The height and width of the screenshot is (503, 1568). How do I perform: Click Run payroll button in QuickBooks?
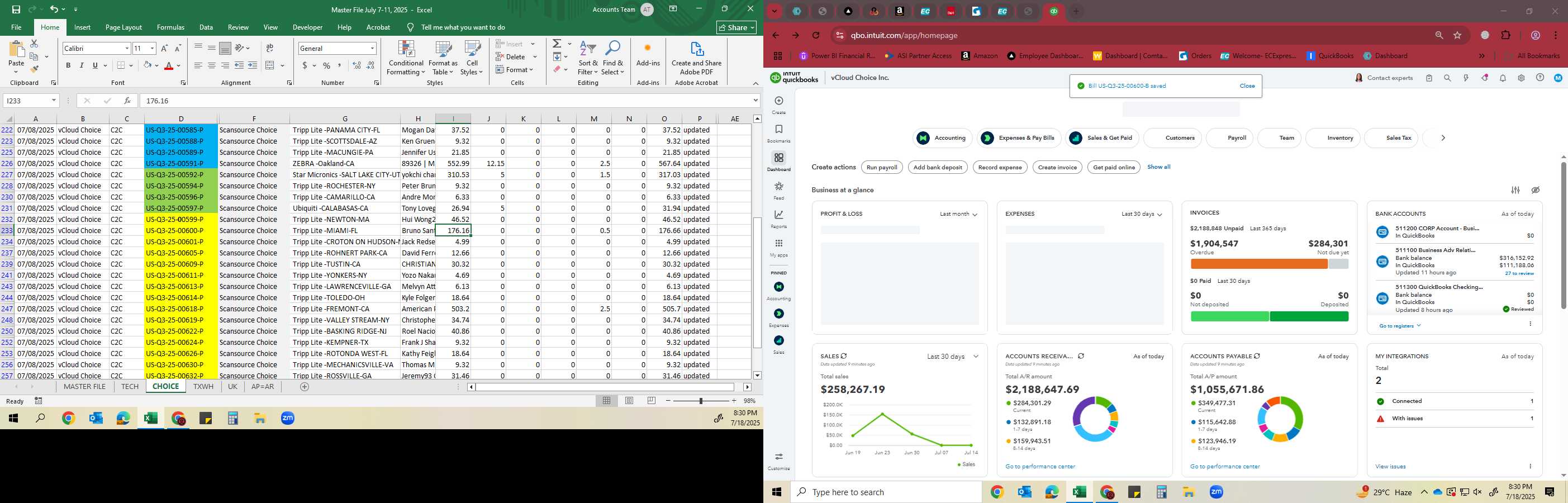click(882, 168)
